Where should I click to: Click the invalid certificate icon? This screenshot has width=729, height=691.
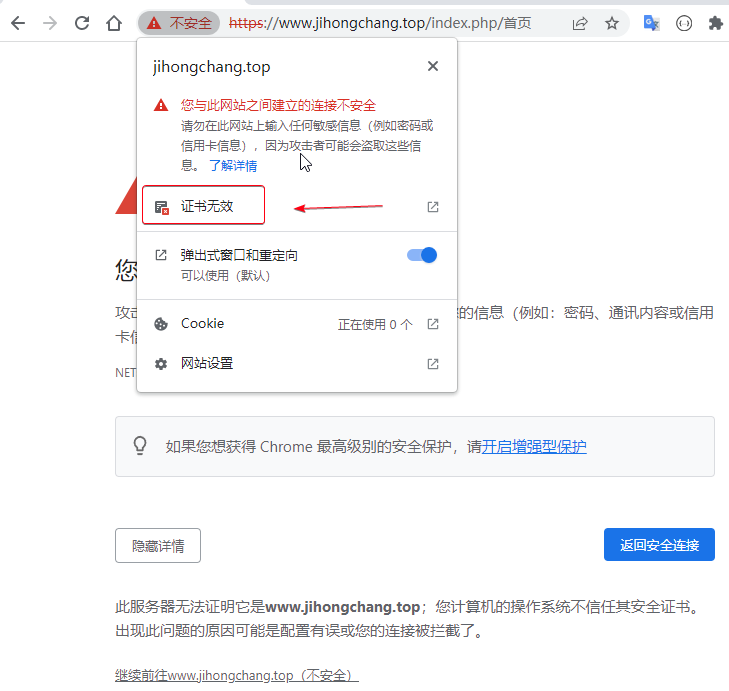click(x=161, y=207)
